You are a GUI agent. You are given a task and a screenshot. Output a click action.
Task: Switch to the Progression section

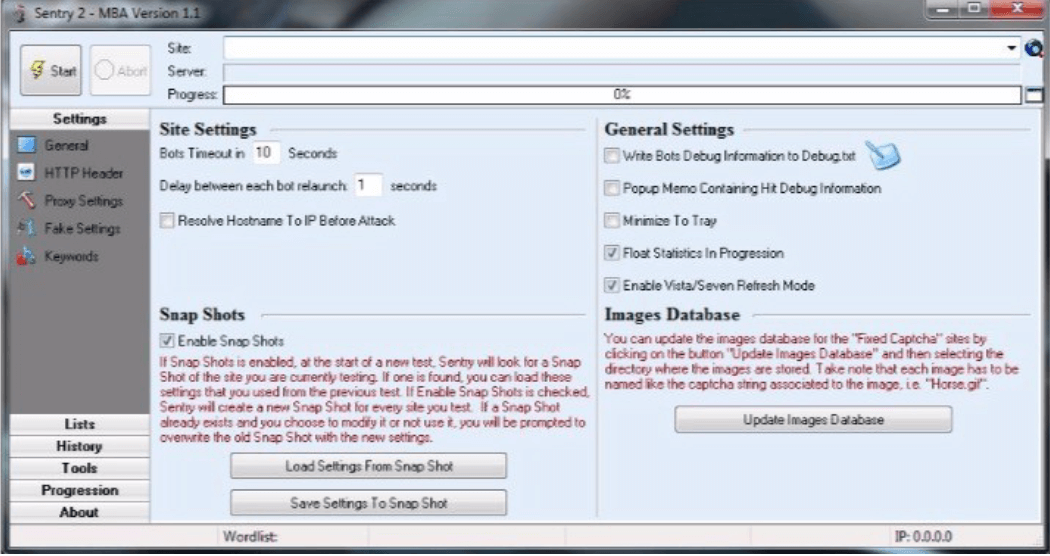point(79,491)
